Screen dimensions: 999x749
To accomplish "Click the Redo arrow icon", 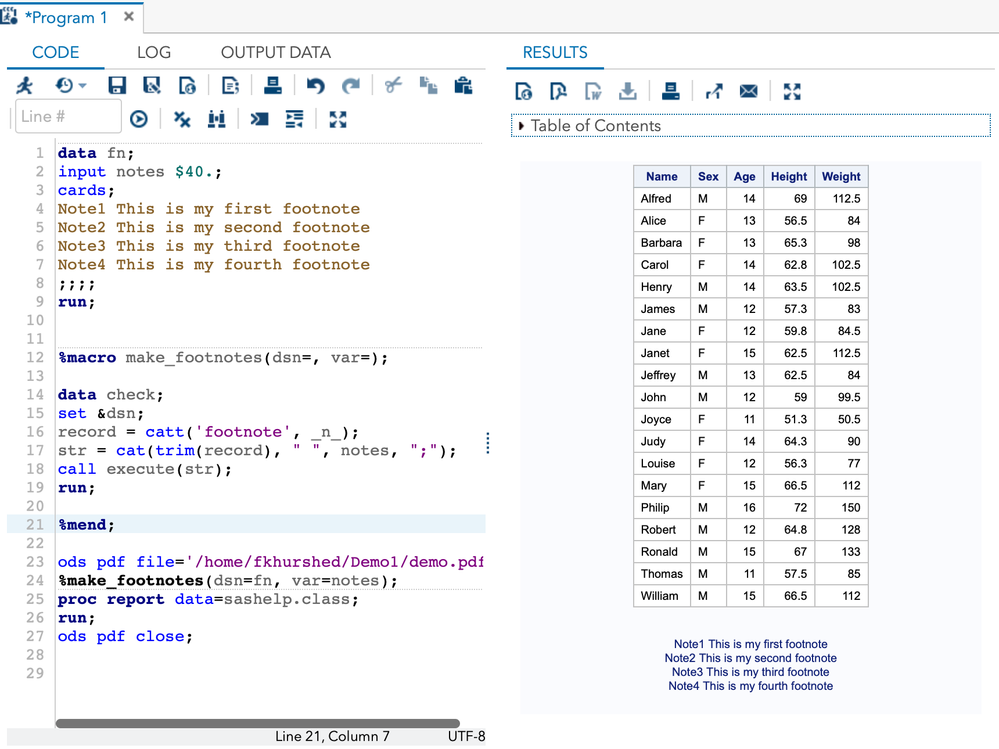I will [350, 86].
